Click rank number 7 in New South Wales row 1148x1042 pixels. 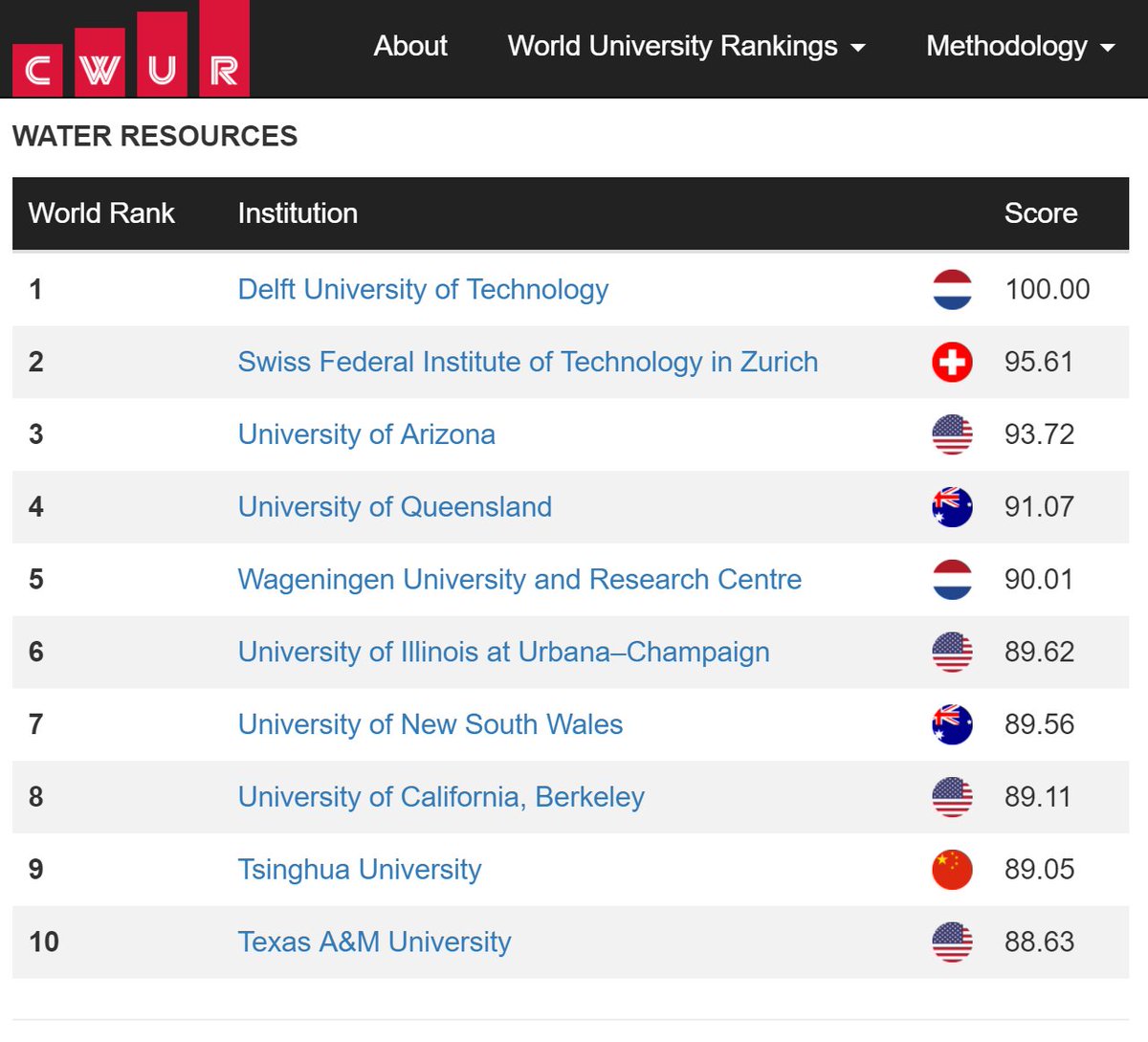pyautogui.click(x=36, y=724)
